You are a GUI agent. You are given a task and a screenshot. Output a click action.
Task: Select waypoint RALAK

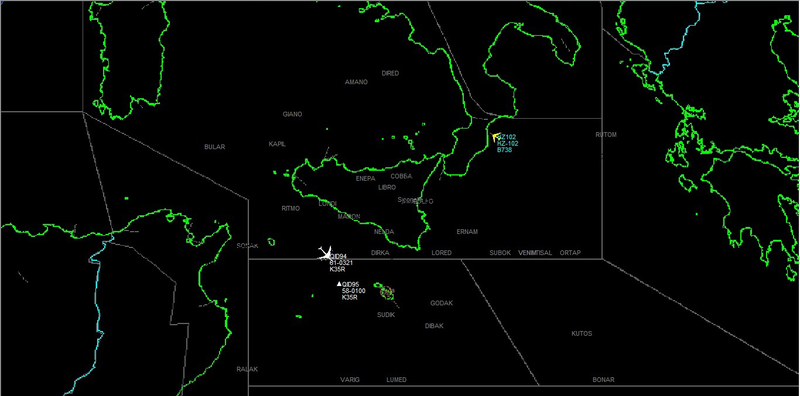click(x=247, y=369)
